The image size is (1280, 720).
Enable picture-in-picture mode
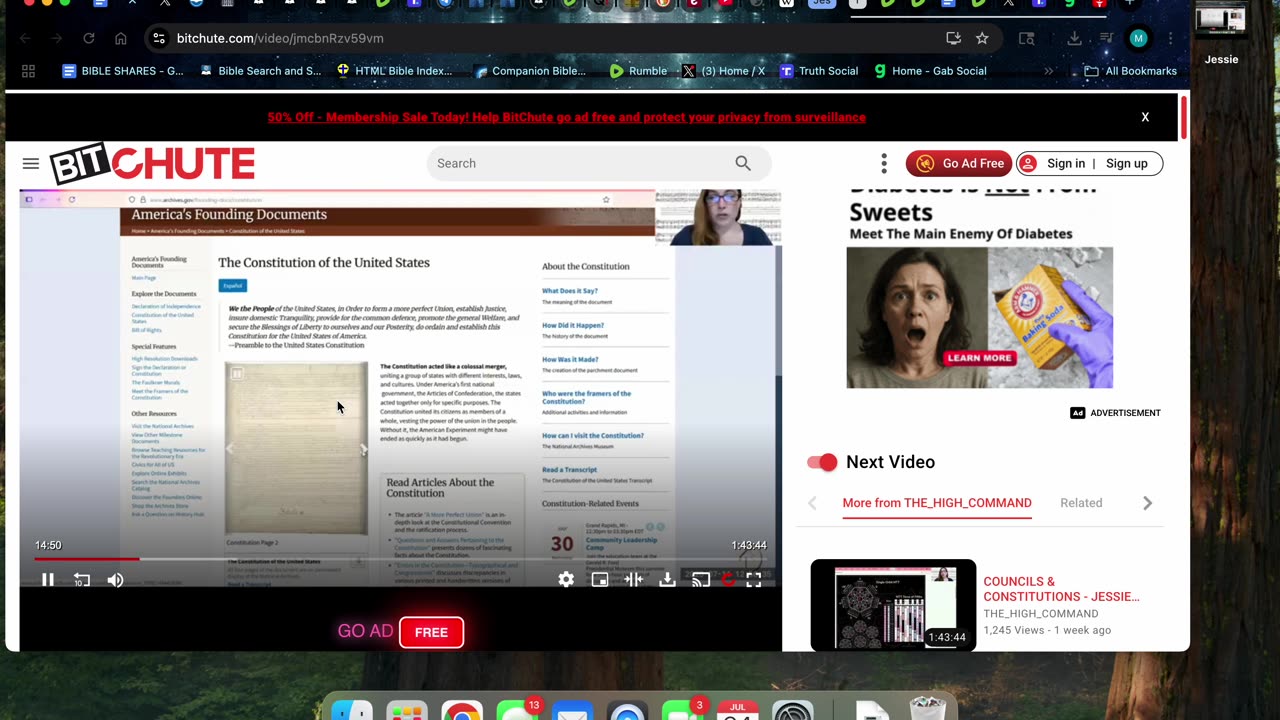point(600,580)
